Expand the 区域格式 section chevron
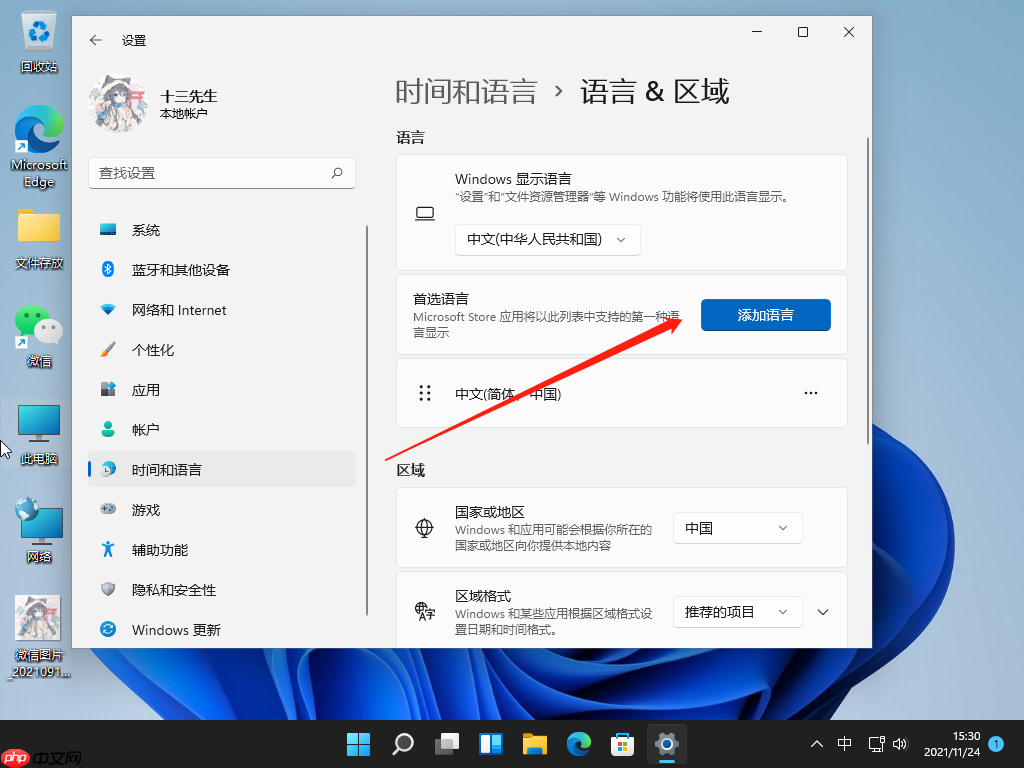 (x=824, y=610)
